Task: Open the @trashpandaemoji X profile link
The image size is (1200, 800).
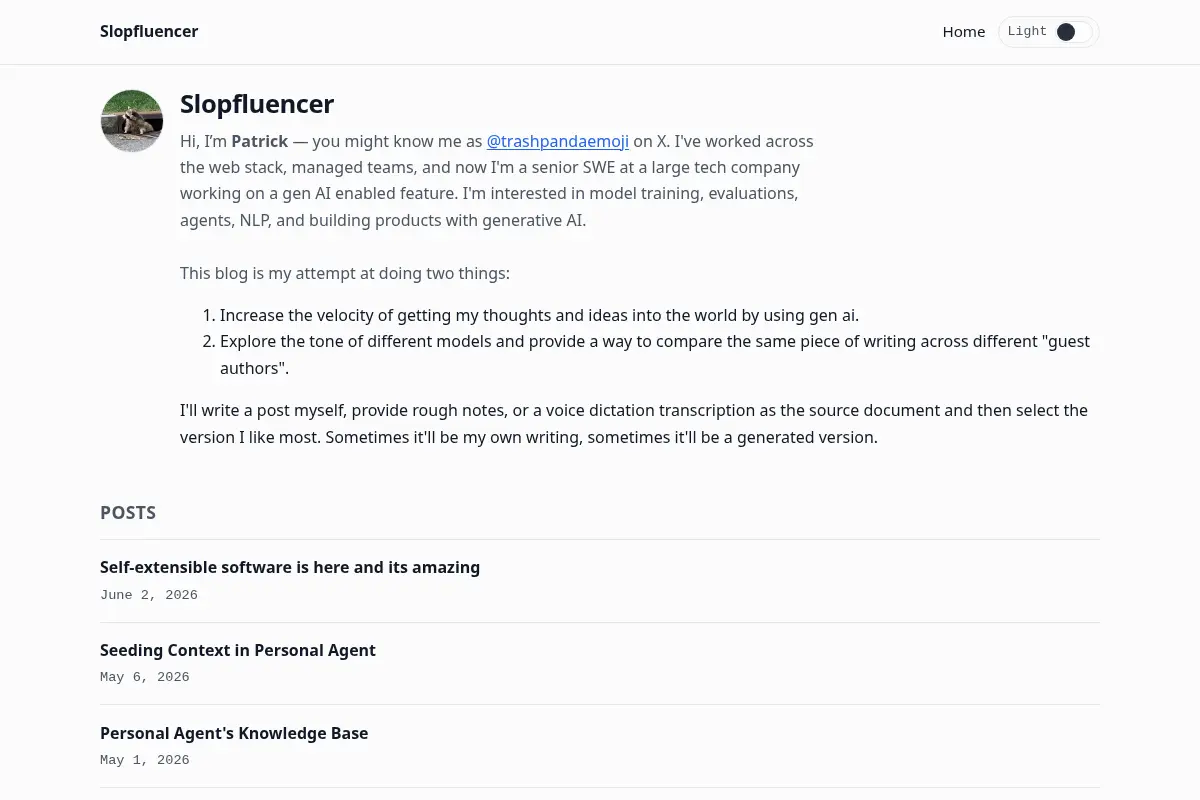Action: (x=557, y=141)
